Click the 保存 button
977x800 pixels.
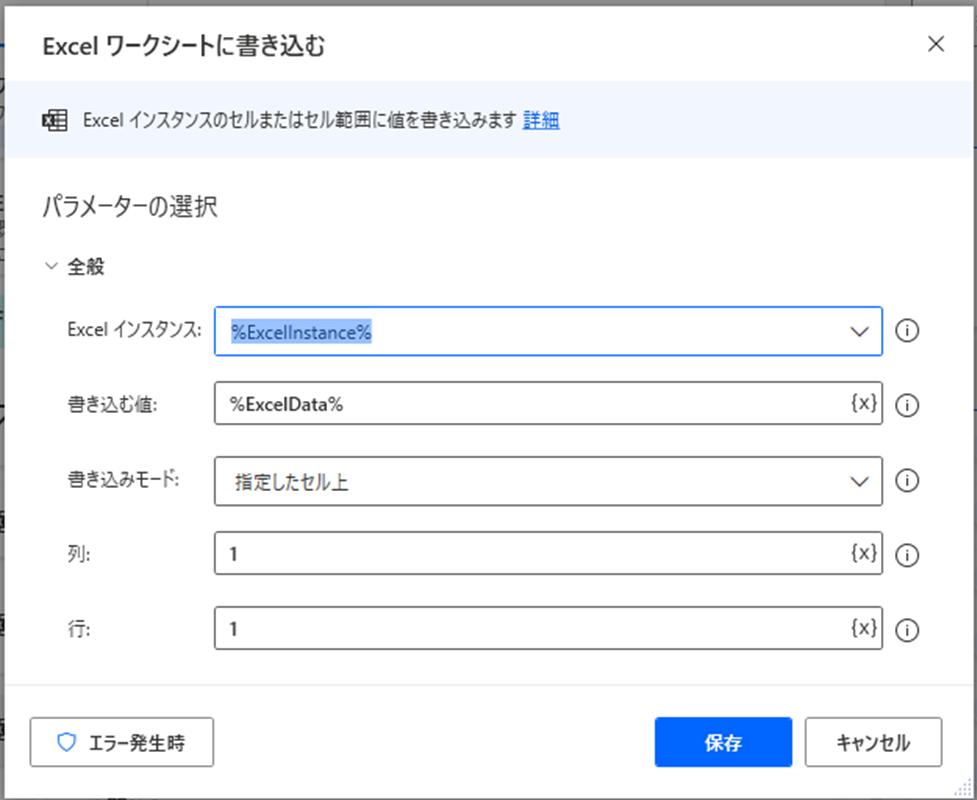[723, 742]
